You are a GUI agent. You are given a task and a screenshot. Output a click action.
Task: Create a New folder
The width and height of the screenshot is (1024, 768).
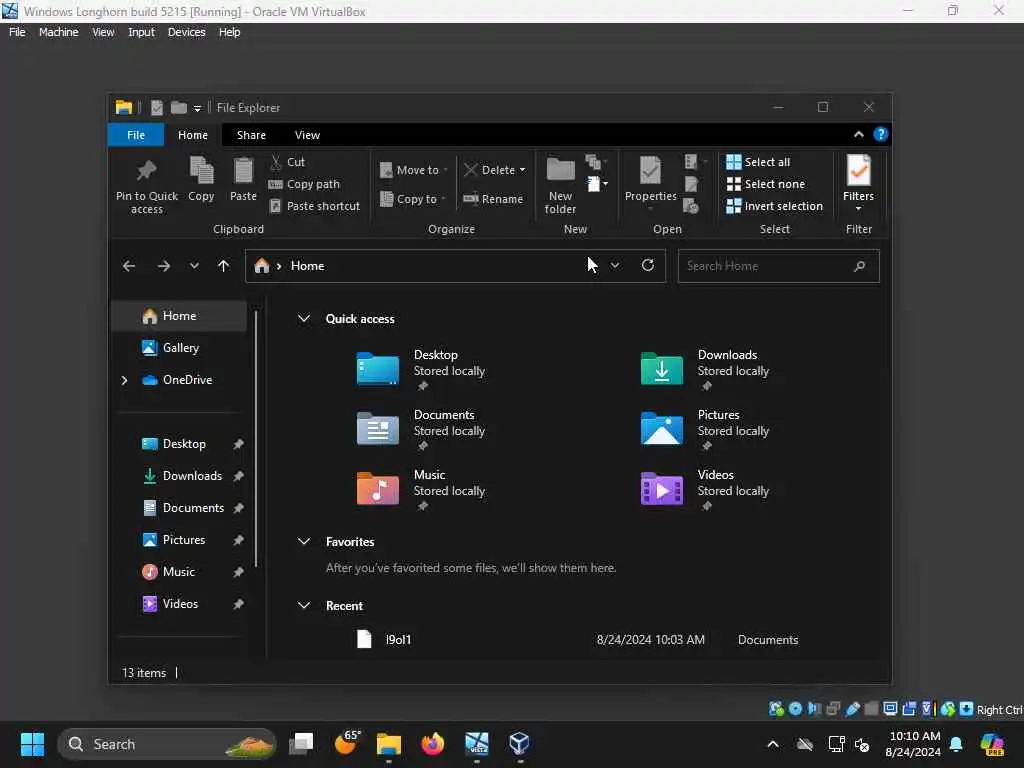[x=560, y=185]
